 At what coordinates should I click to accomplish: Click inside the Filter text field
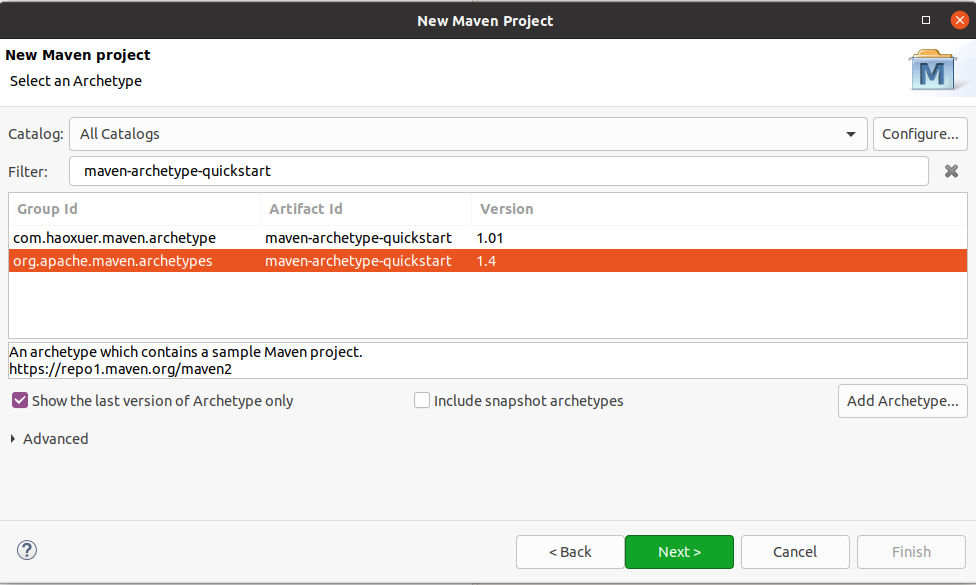pos(400,171)
